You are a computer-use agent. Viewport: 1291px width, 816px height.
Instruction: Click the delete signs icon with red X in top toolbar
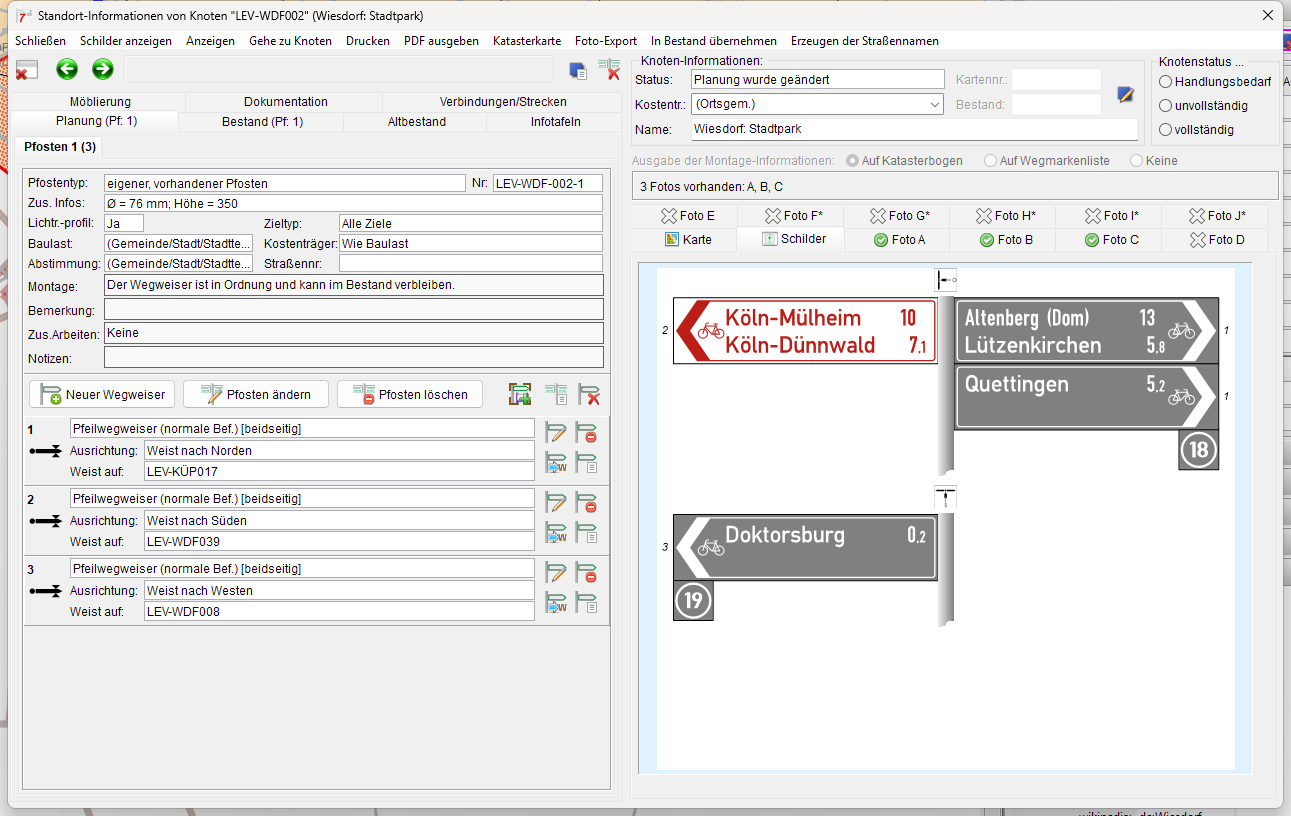coord(609,69)
